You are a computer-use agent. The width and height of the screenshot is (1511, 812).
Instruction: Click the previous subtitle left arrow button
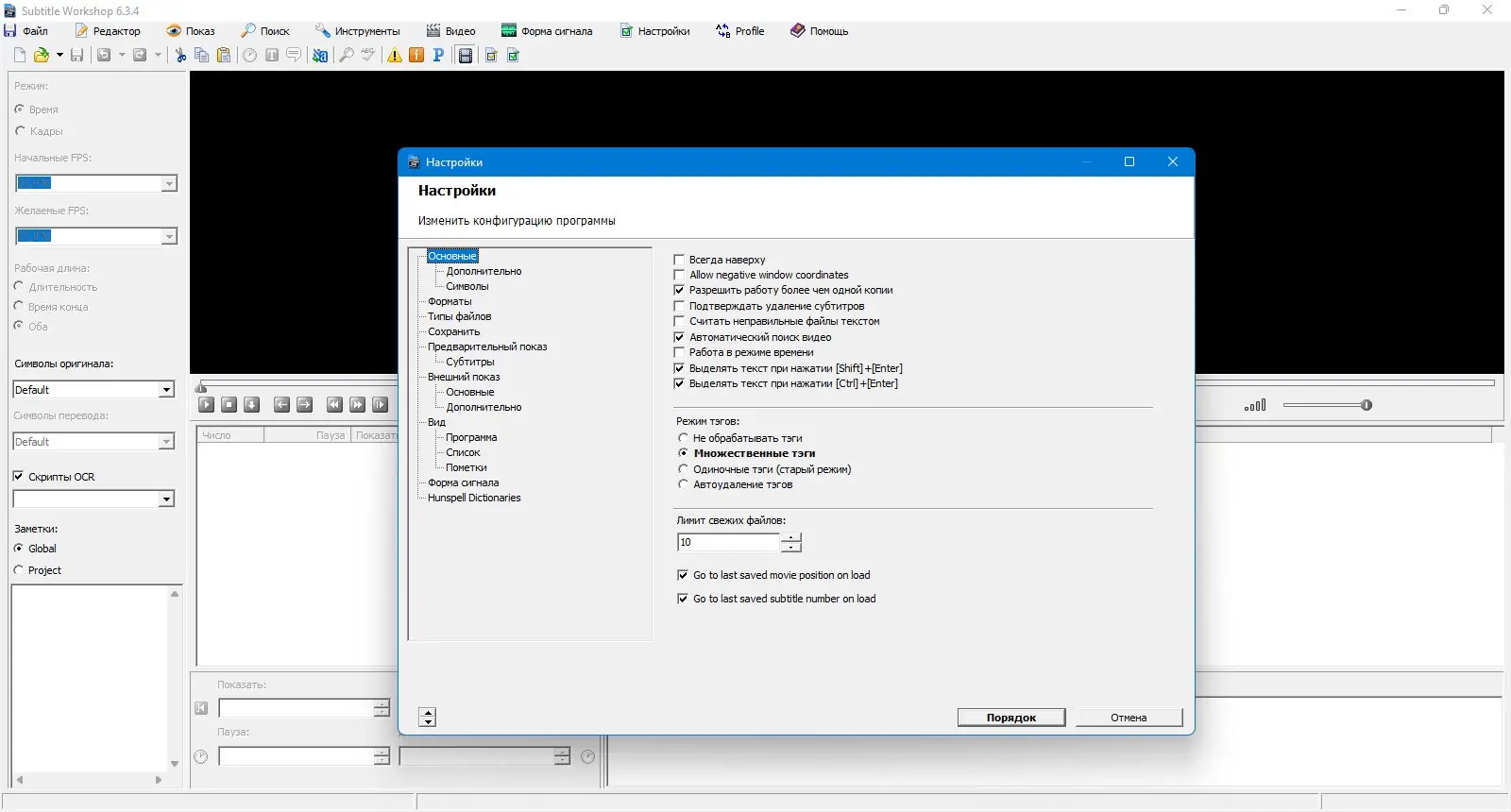(281, 404)
